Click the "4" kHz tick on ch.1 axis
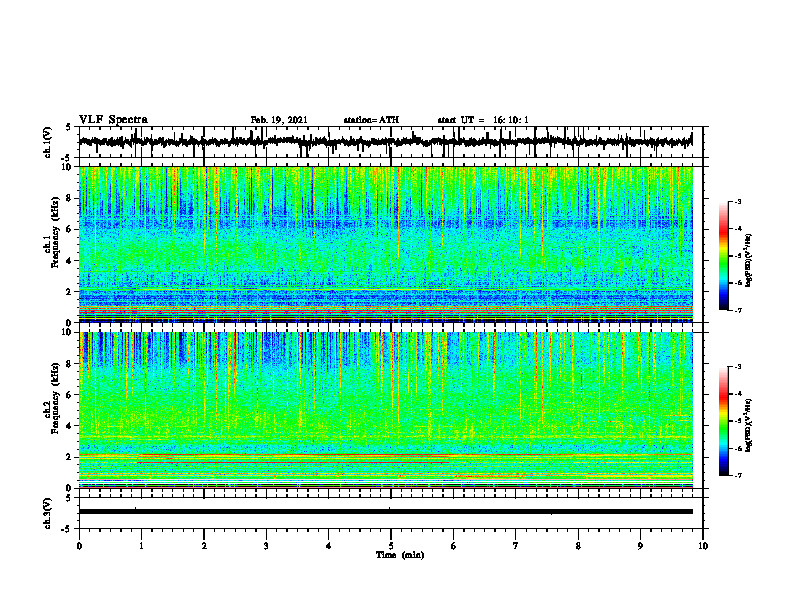The image size is (792, 612). click(x=70, y=261)
